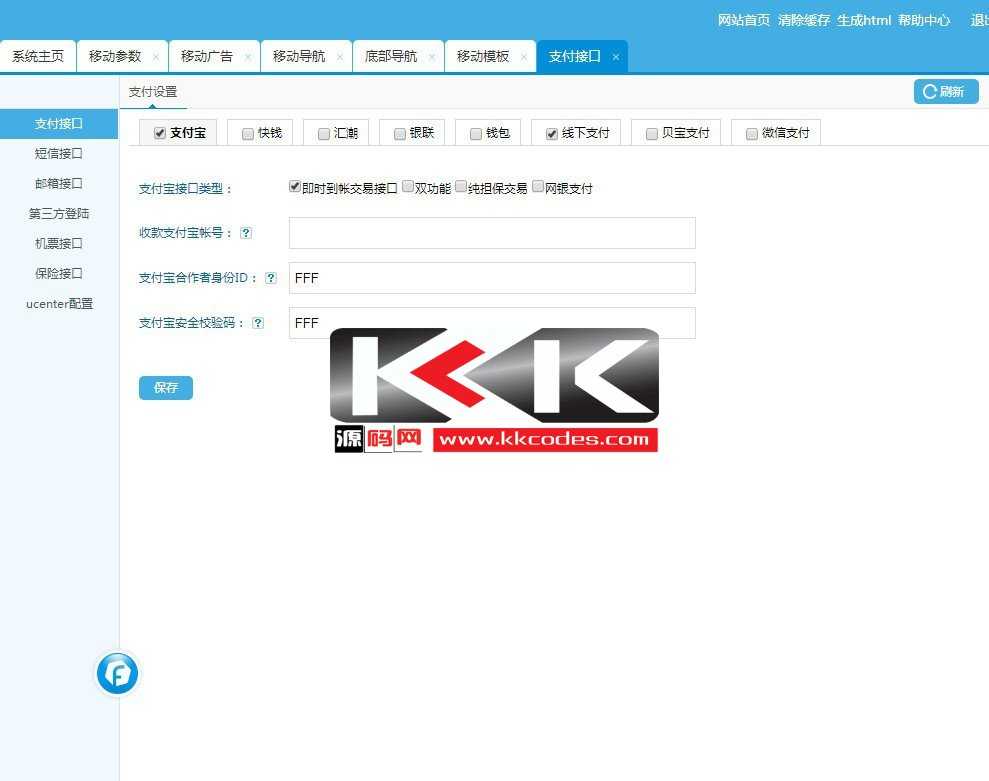The width and height of the screenshot is (989, 781).
Task: Click the 生成html link
Action: point(863,20)
